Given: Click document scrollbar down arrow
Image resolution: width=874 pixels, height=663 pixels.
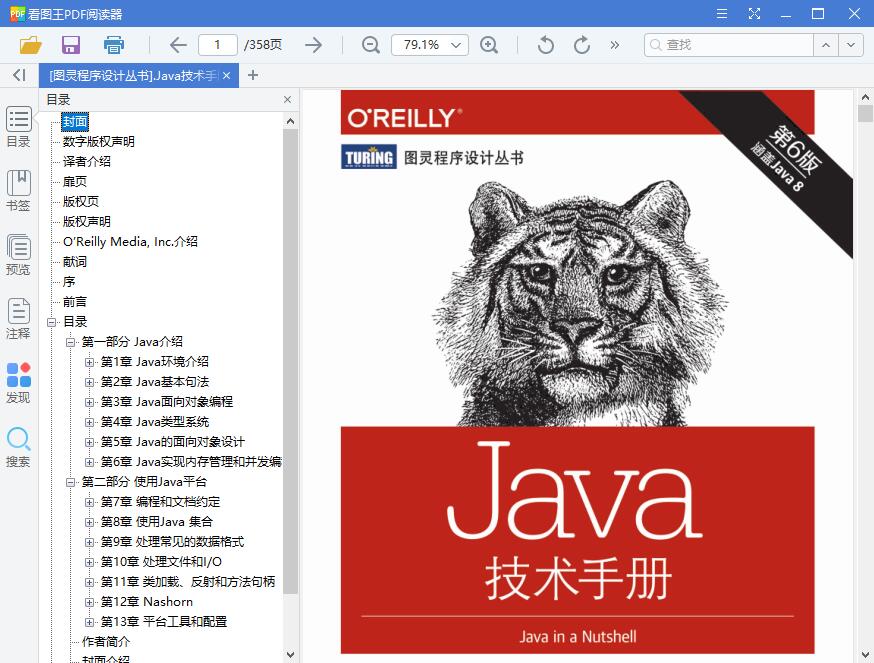Looking at the screenshot, I should click(x=865, y=655).
